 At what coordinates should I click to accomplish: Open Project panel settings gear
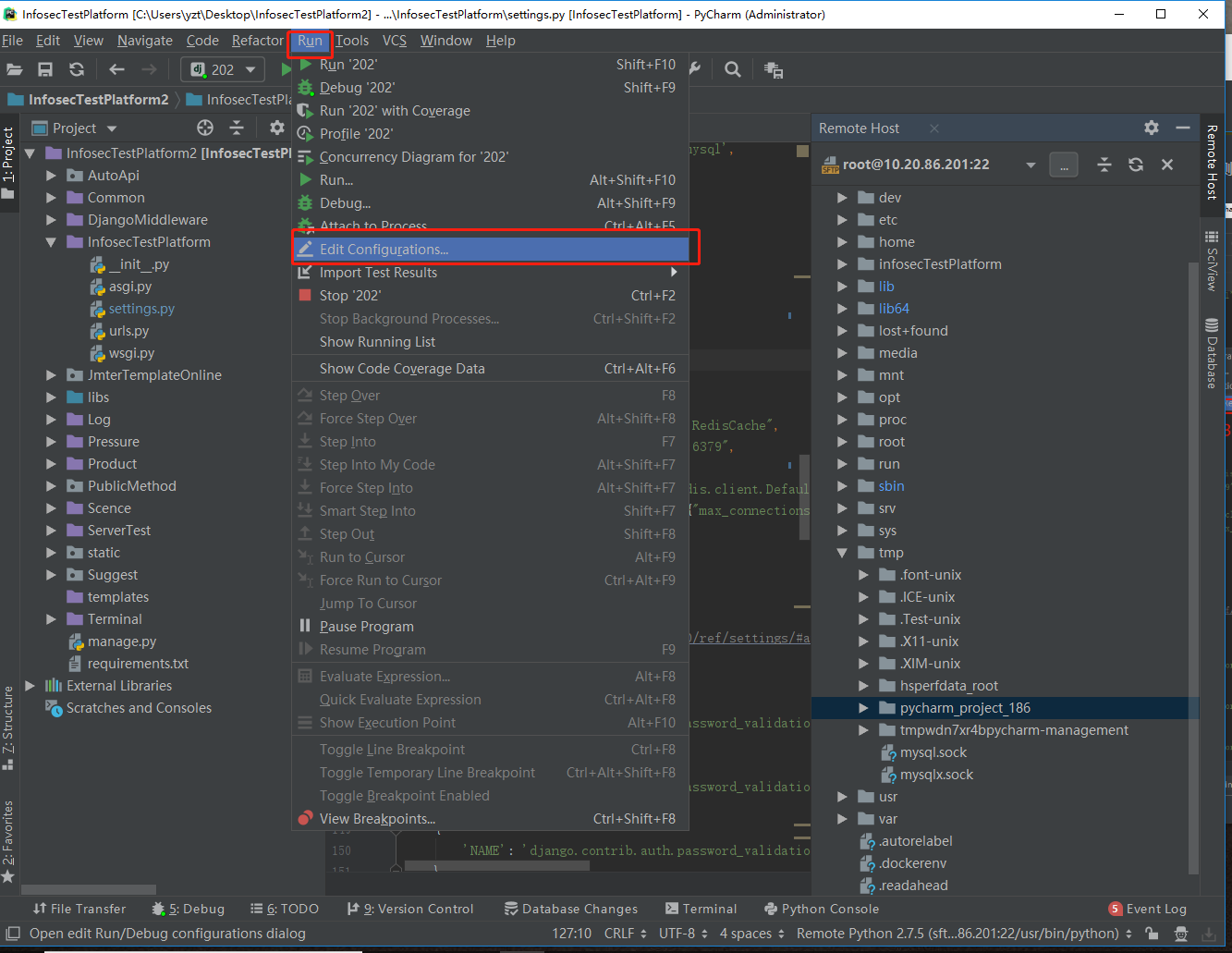[x=276, y=128]
